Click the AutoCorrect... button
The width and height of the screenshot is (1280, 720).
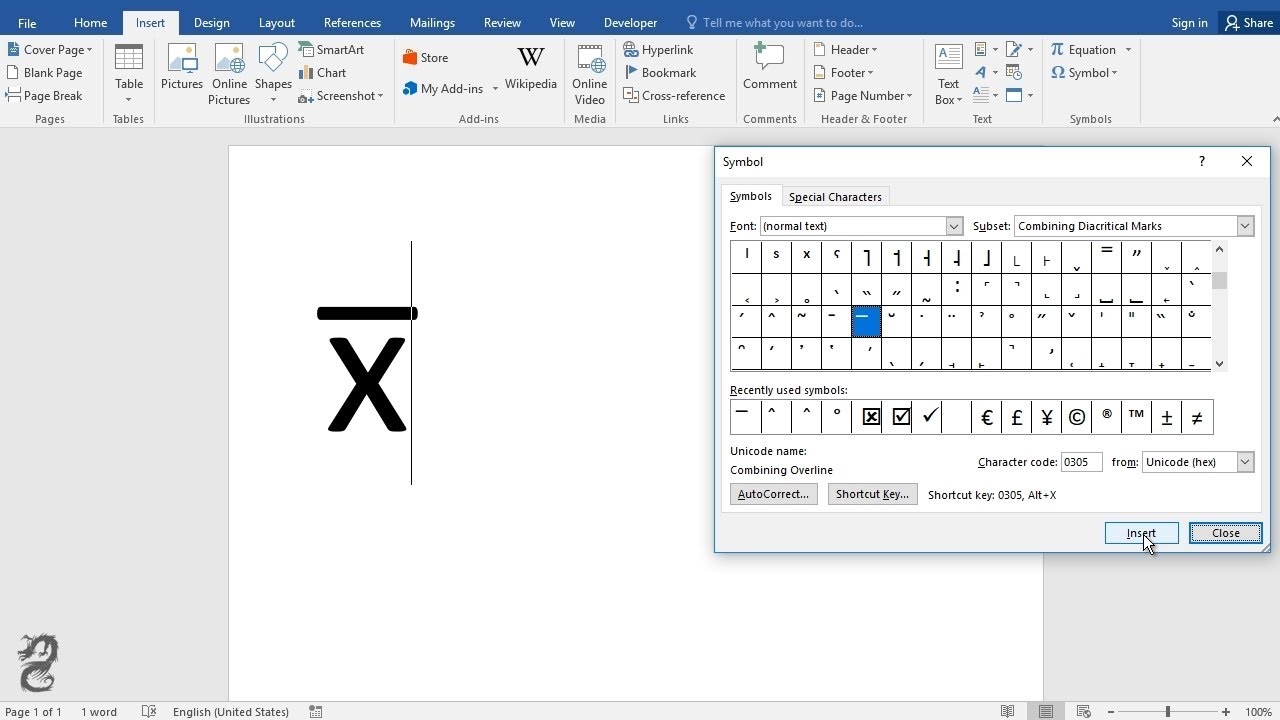773,494
